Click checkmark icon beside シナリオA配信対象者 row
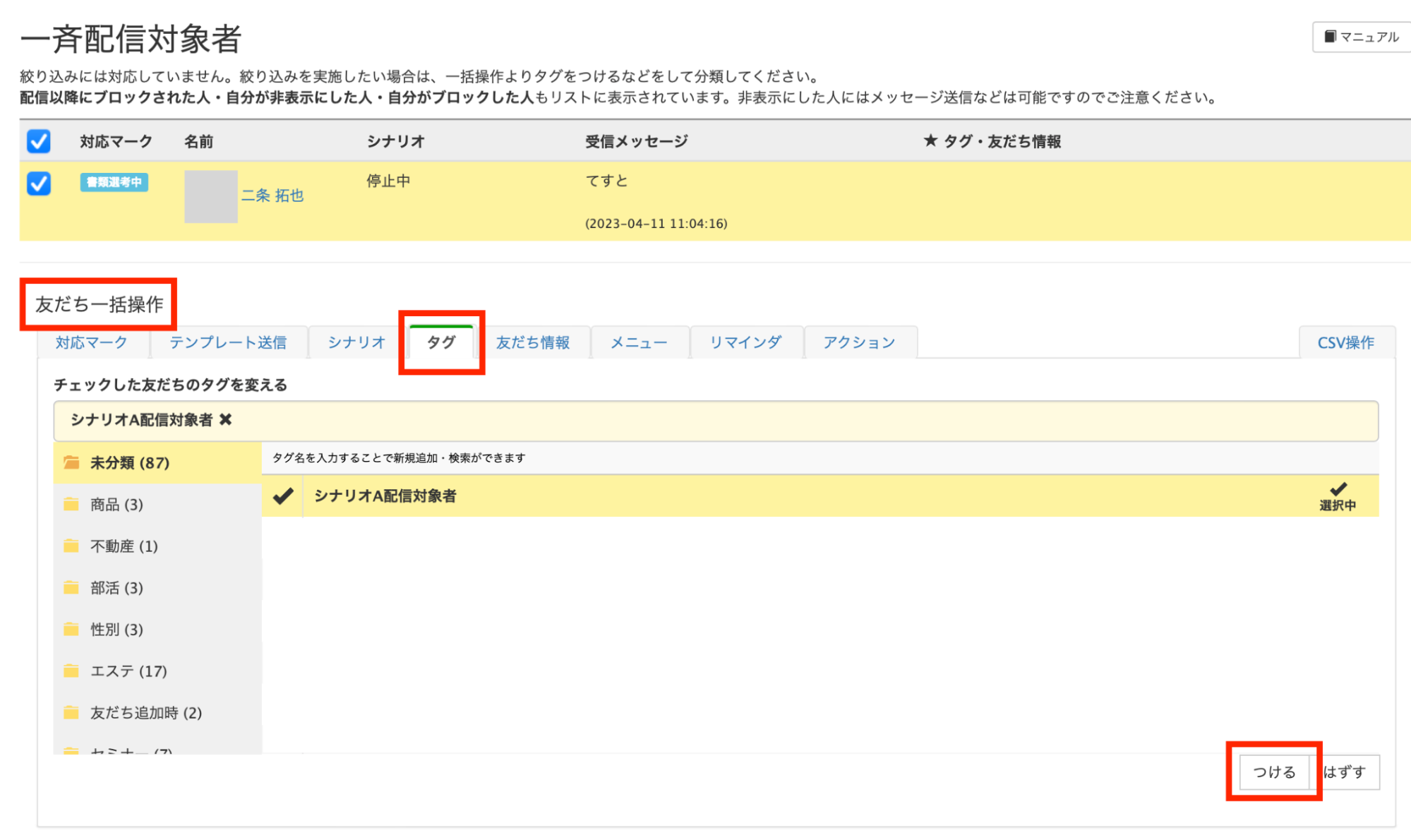This screenshot has width=1411, height=840. point(283,496)
